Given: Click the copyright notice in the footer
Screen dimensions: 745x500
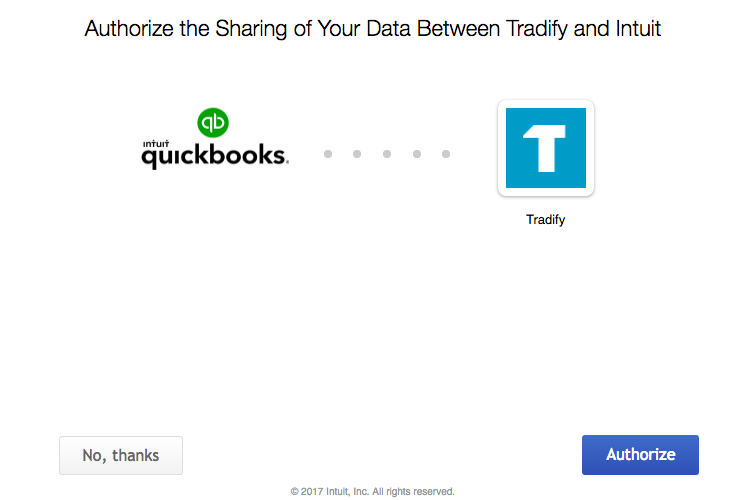Looking at the screenshot, I should coord(372,491).
